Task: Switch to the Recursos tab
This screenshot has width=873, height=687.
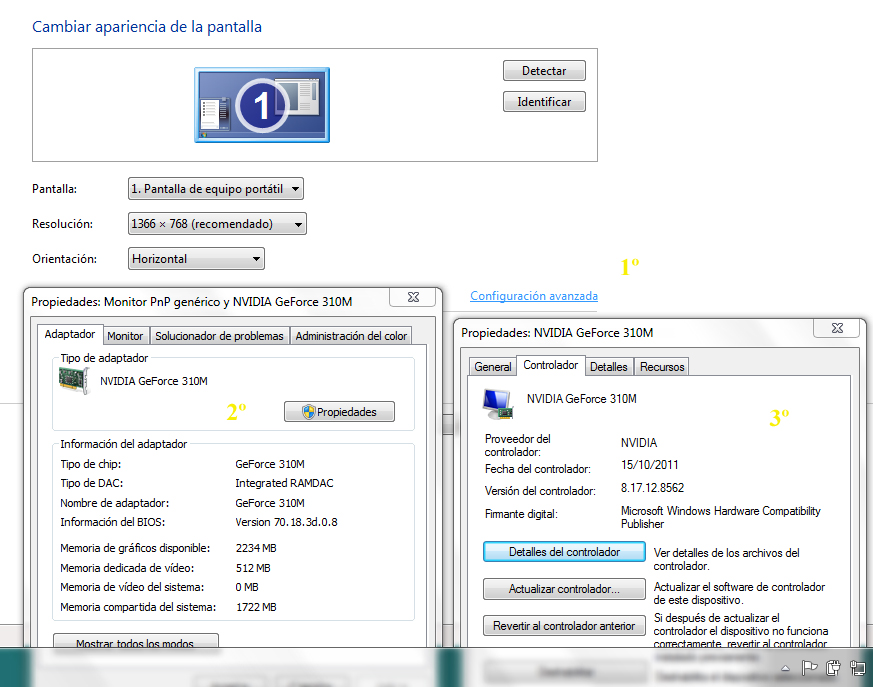Action: pos(662,367)
